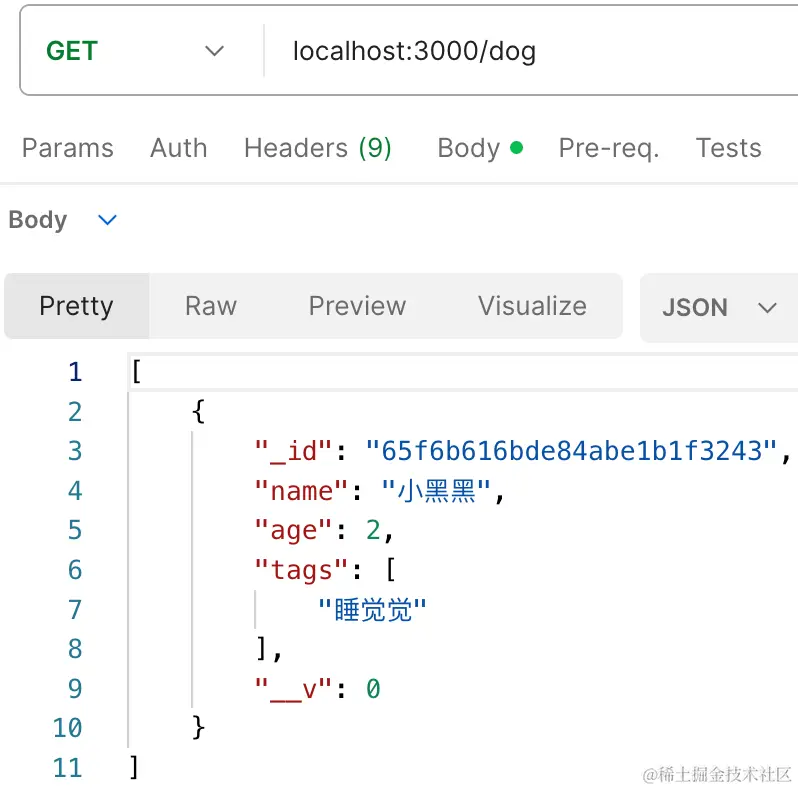Image resolution: width=798 pixels, height=790 pixels.
Task: Click the "tags" key on line 6
Action: 301,570
